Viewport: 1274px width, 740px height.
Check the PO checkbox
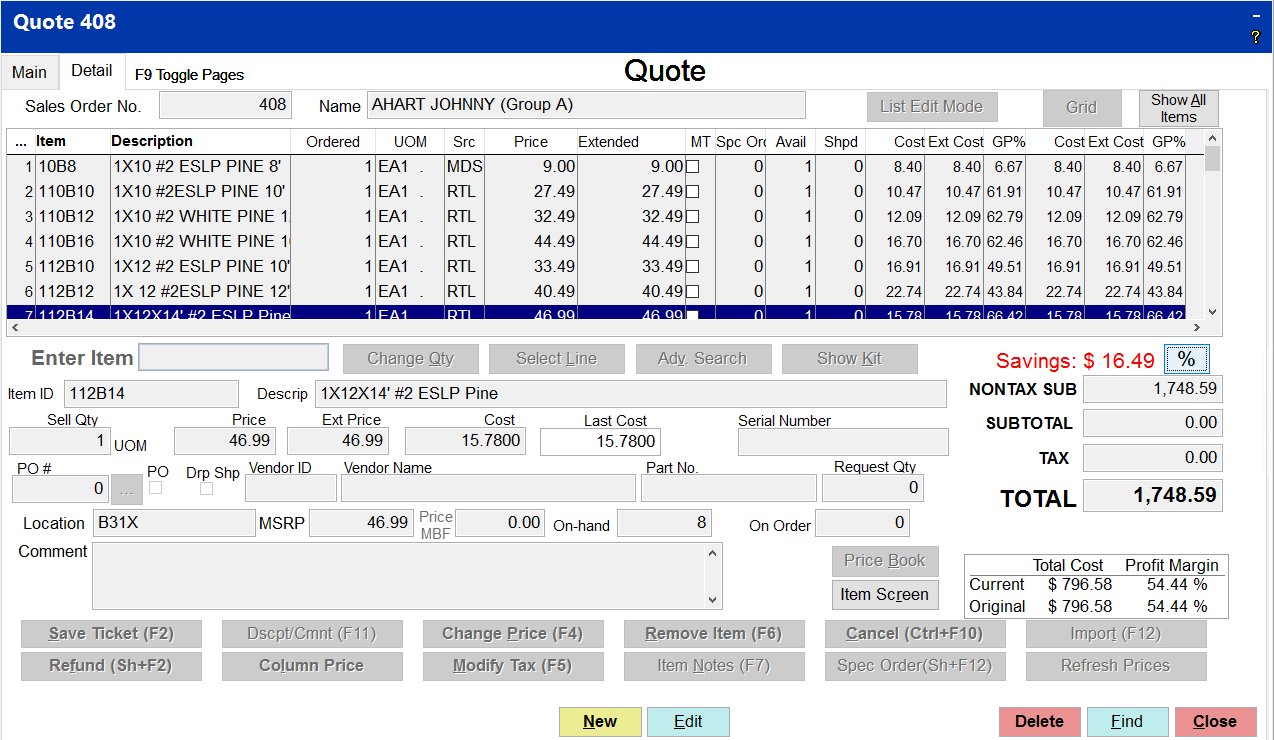[x=156, y=488]
